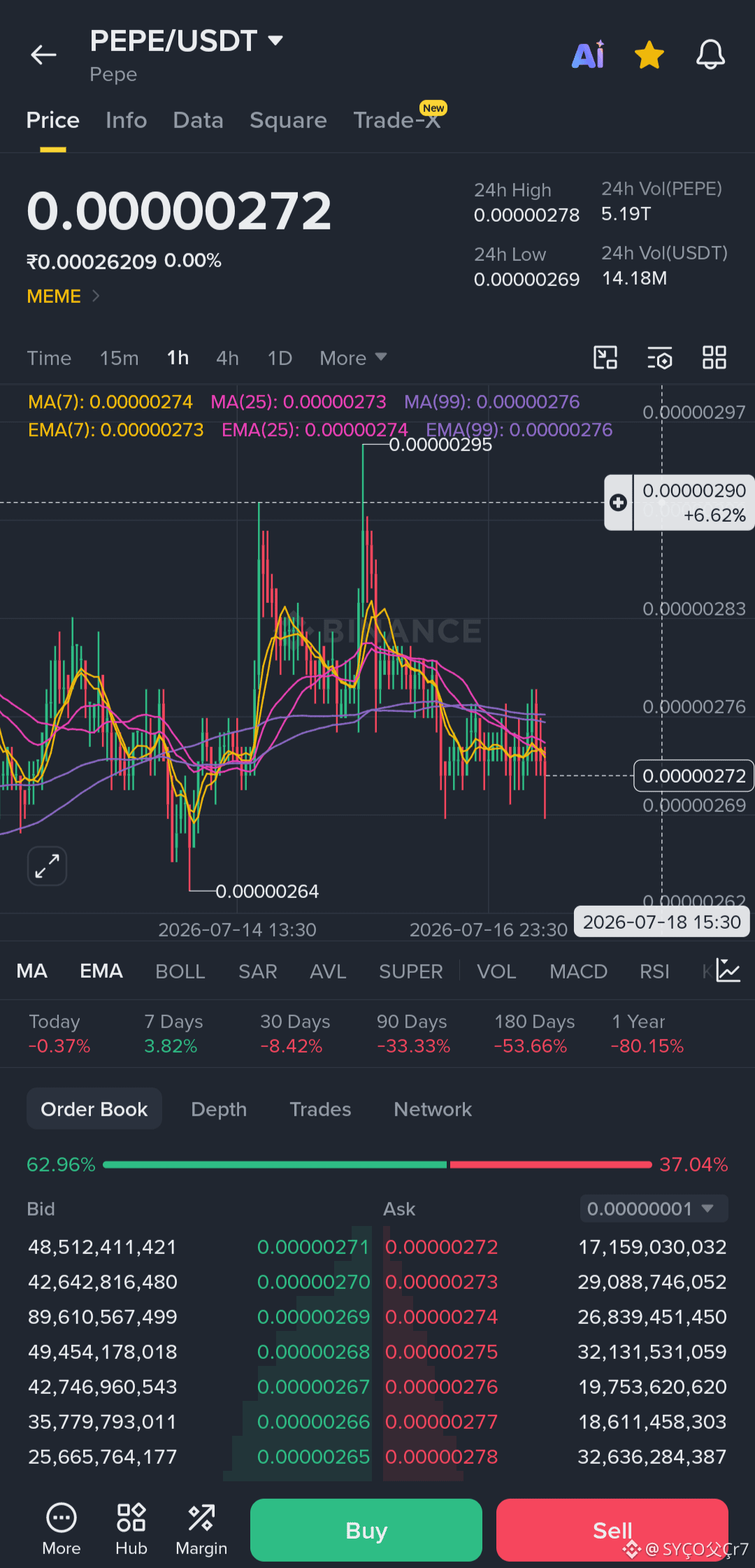Toggle the AVL indicator
This screenshot has height=1568, width=755.
[x=329, y=971]
